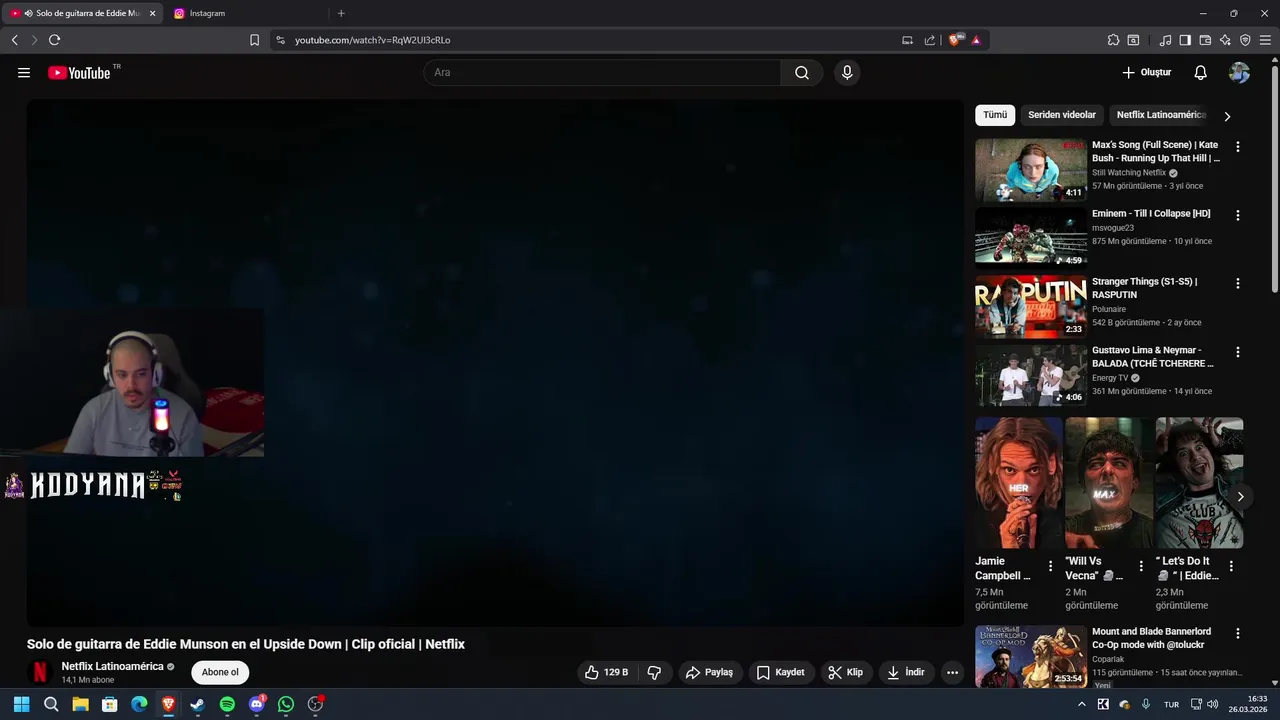
Task: Dislike the video
Action: coord(655,673)
